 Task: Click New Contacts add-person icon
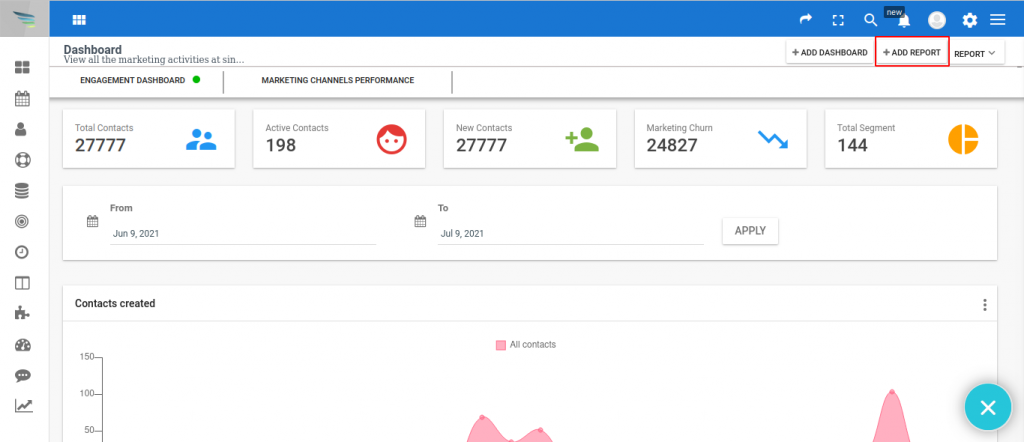(583, 139)
